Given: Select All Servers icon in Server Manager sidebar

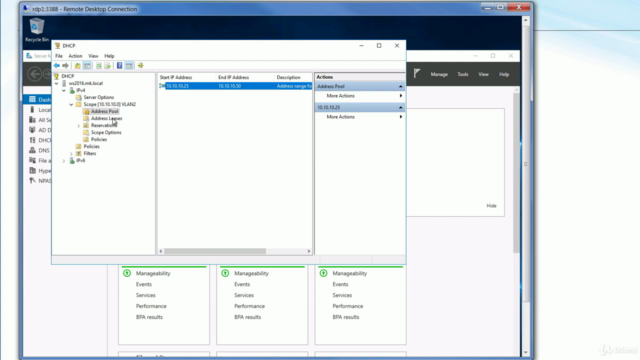Looking at the screenshot, I should (x=32, y=120).
